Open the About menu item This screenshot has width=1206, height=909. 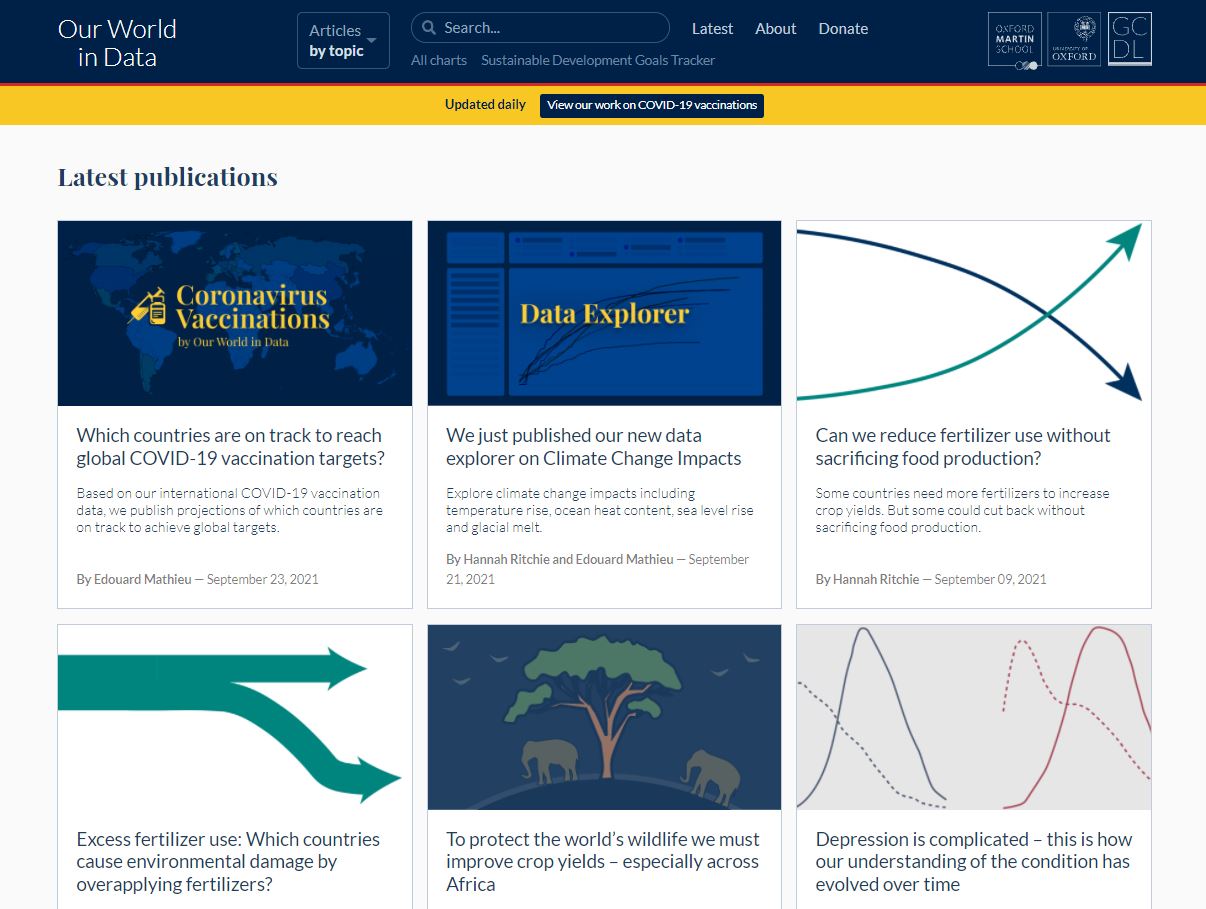point(775,29)
